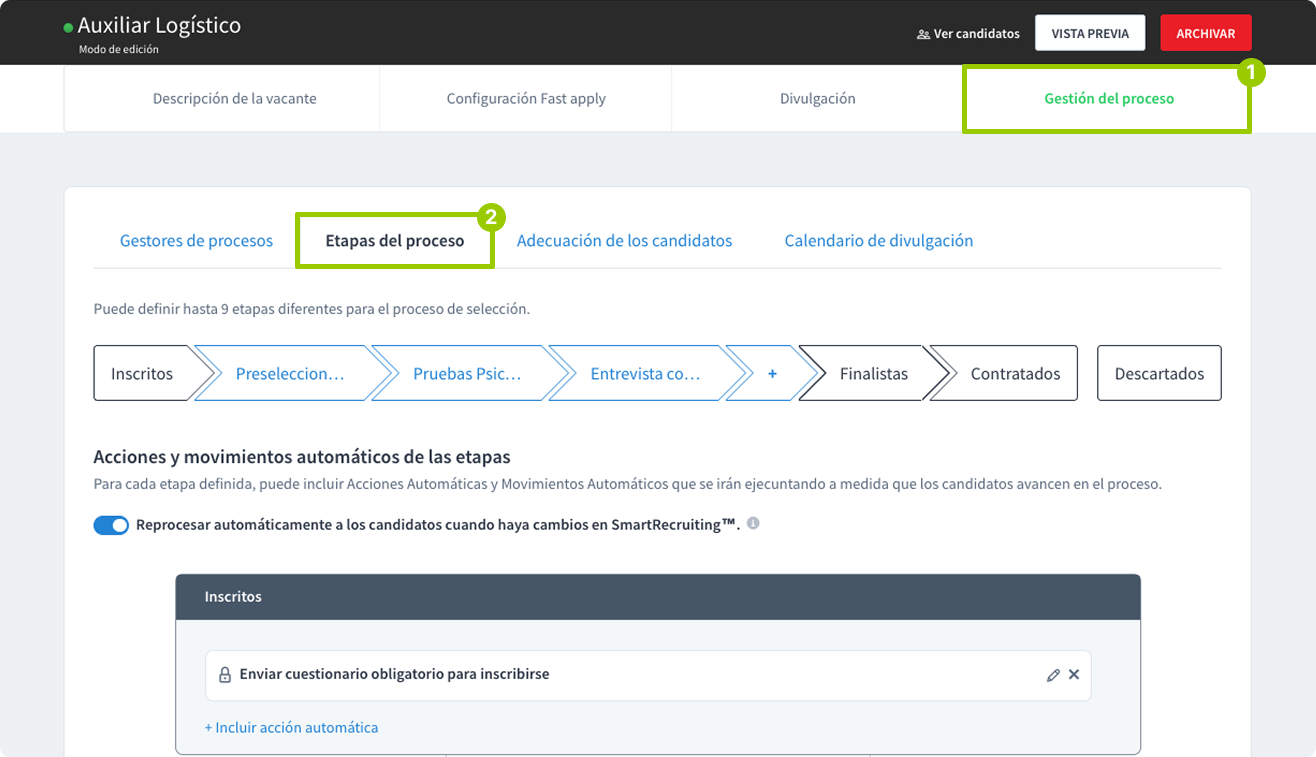Click the VISTA PREVIA button
This screenshot has height=757, width=1316.
click(1090, 32)
